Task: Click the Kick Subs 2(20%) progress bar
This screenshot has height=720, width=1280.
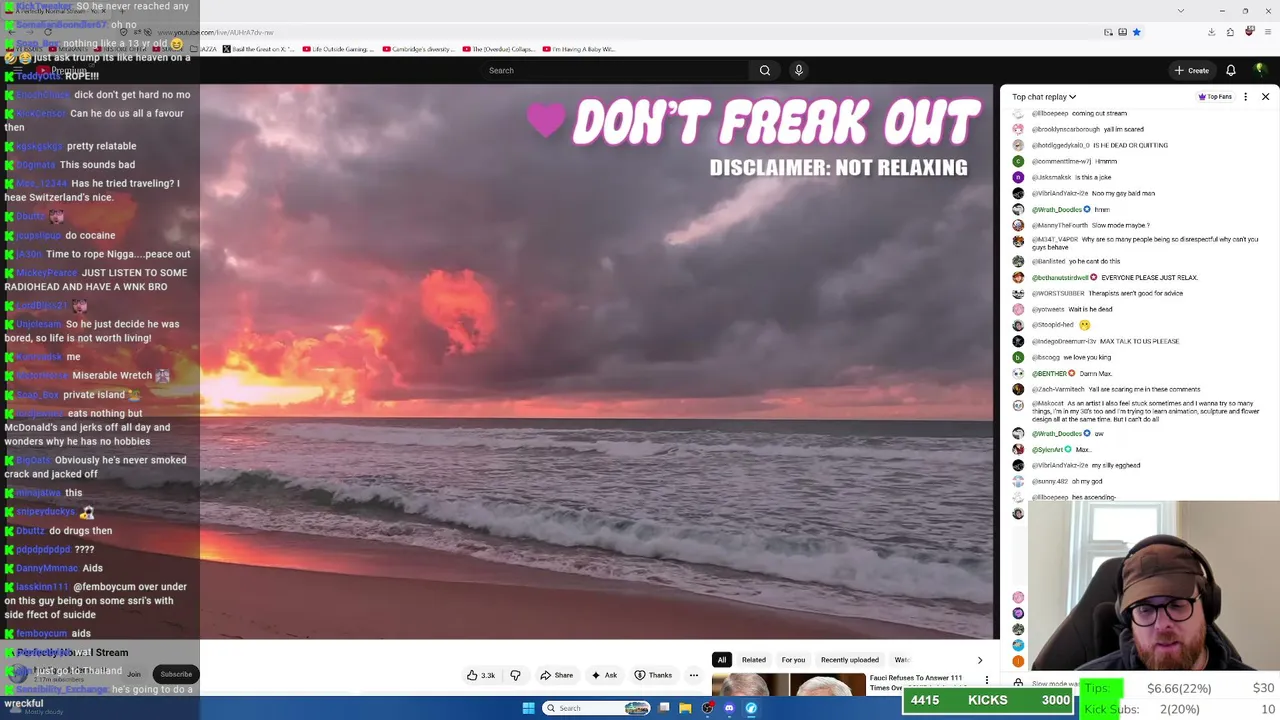Action: click(1180, 709)
